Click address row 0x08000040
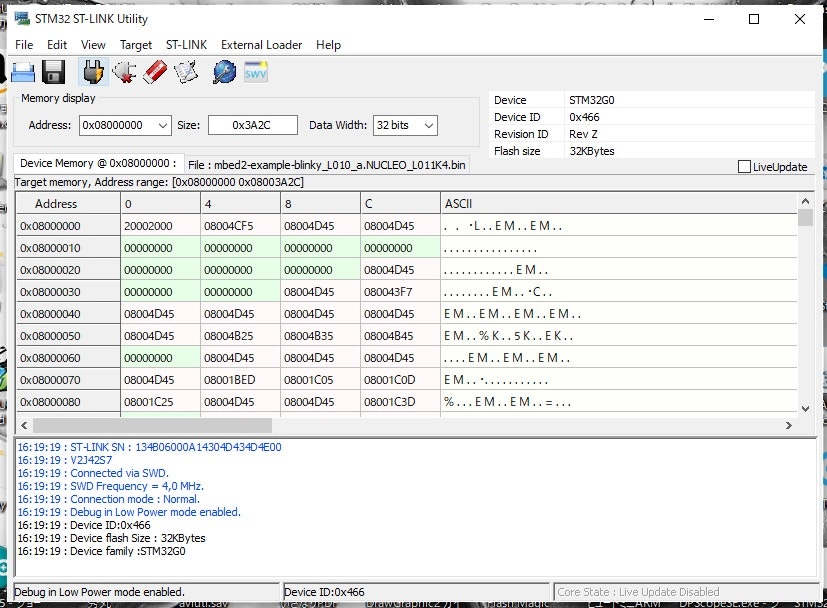Screen dimensions: 827x608 click(x=68, y=314)
